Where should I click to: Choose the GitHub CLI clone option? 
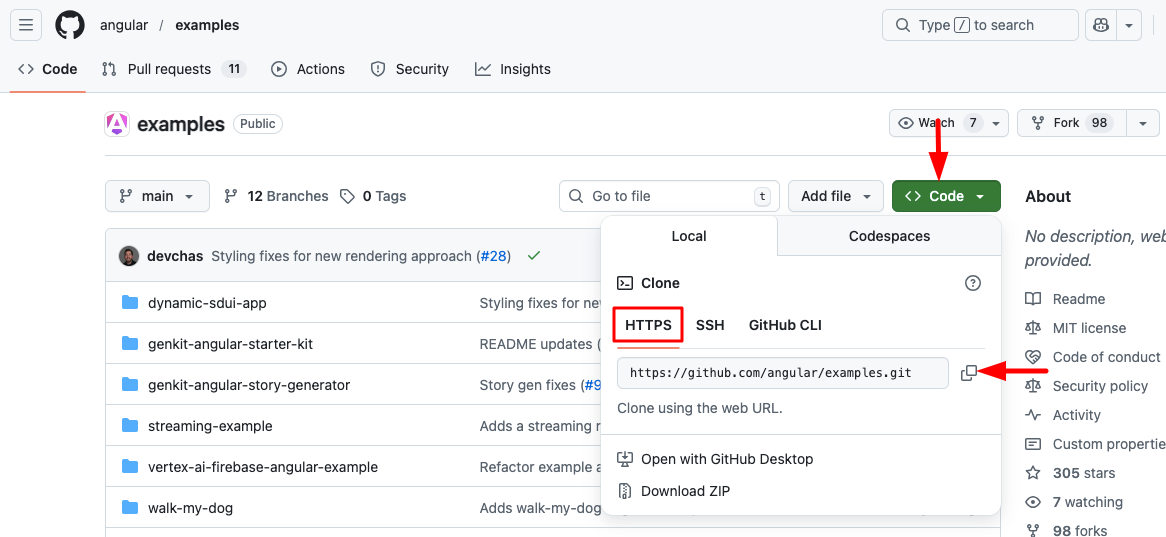click(785, 325)
